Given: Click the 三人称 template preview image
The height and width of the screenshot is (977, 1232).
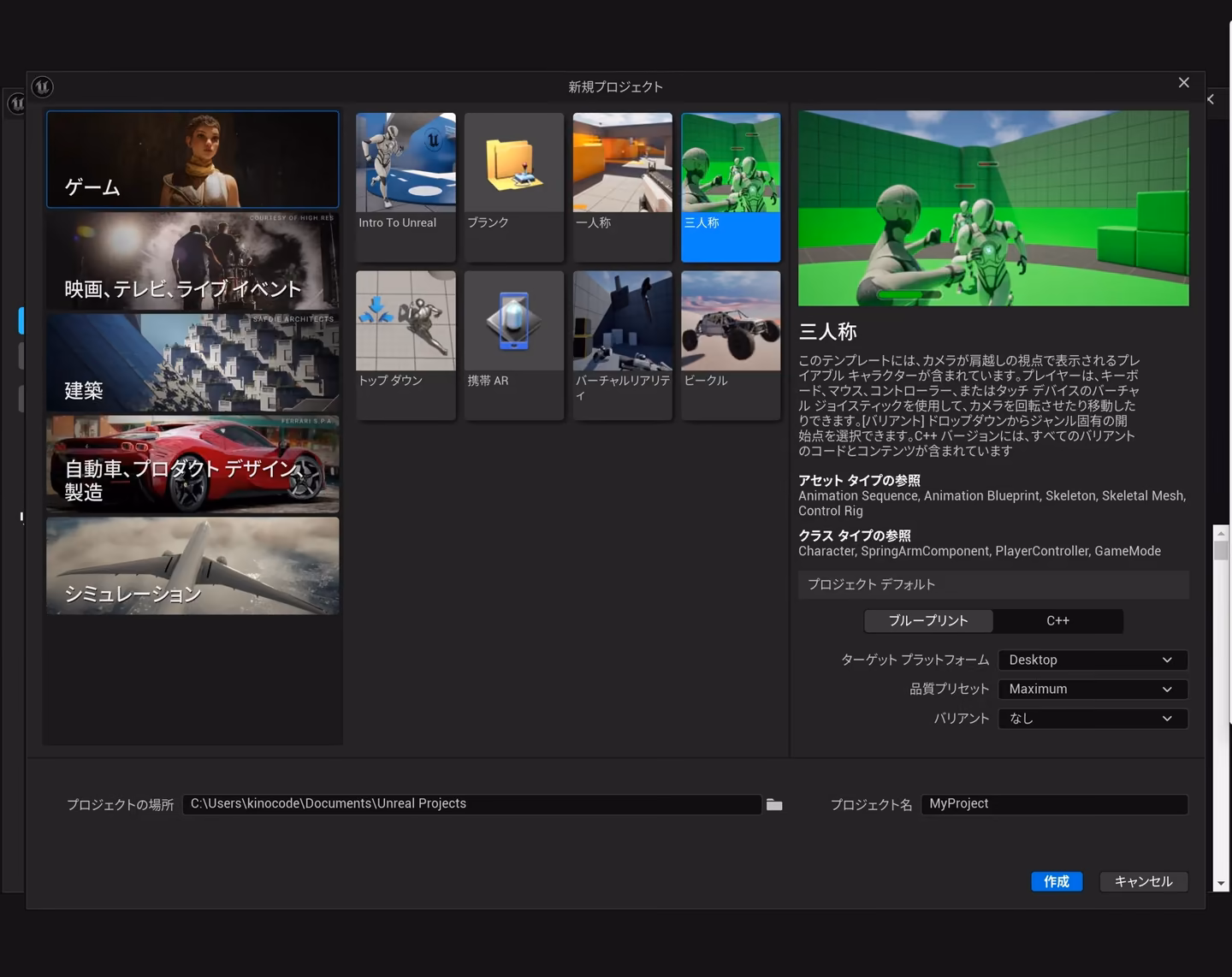Looking at the screenshot, I should [x=993, y=208].
